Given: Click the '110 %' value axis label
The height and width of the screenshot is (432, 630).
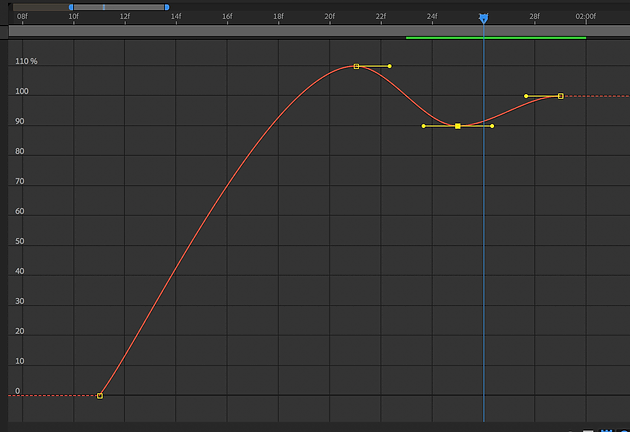Looking at the screenshot, I should pos(27,61).
